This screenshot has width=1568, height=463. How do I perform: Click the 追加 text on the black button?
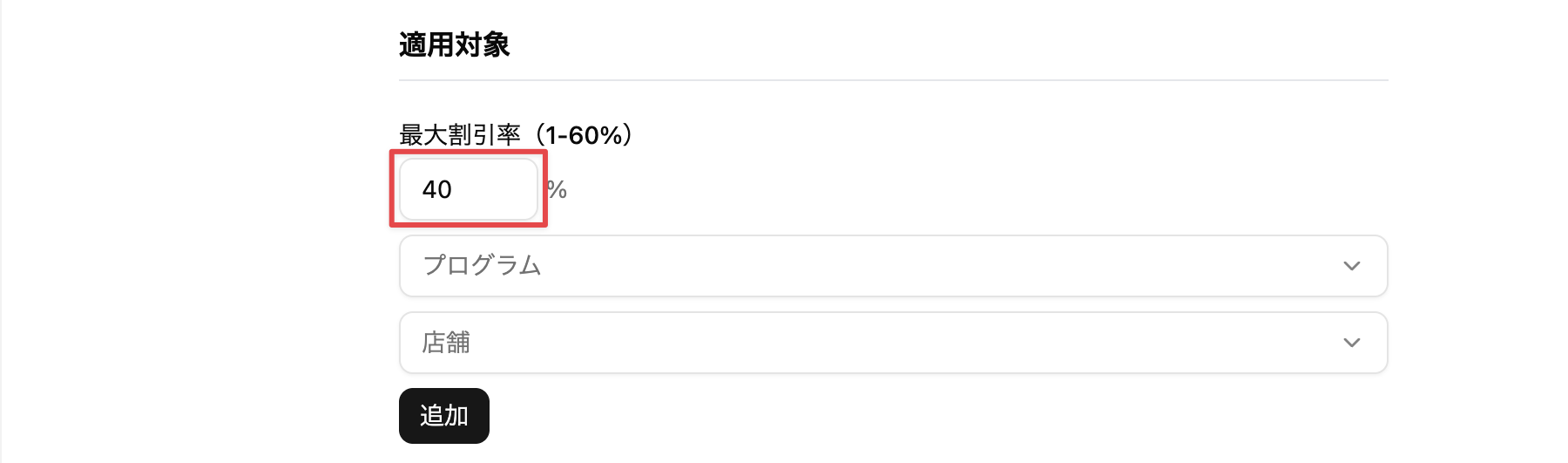[x=444, y=416]
